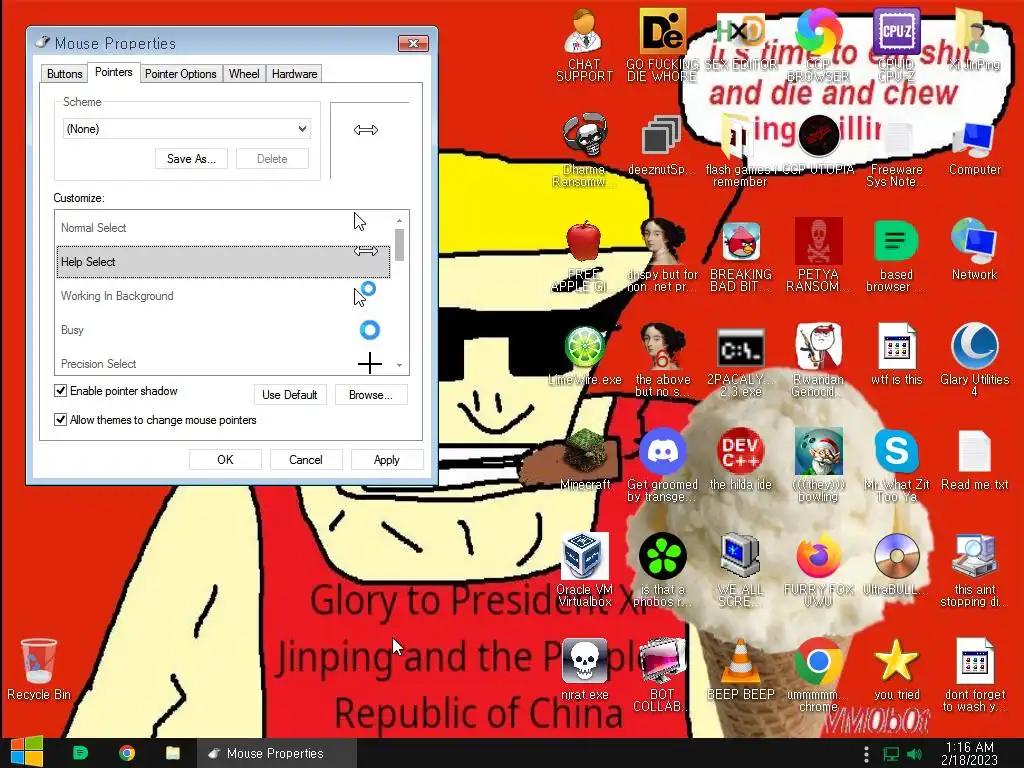Open the WE ALL SCRE computer icon
The height and width of the screenshot is (768, 1024).
(741, 556)
